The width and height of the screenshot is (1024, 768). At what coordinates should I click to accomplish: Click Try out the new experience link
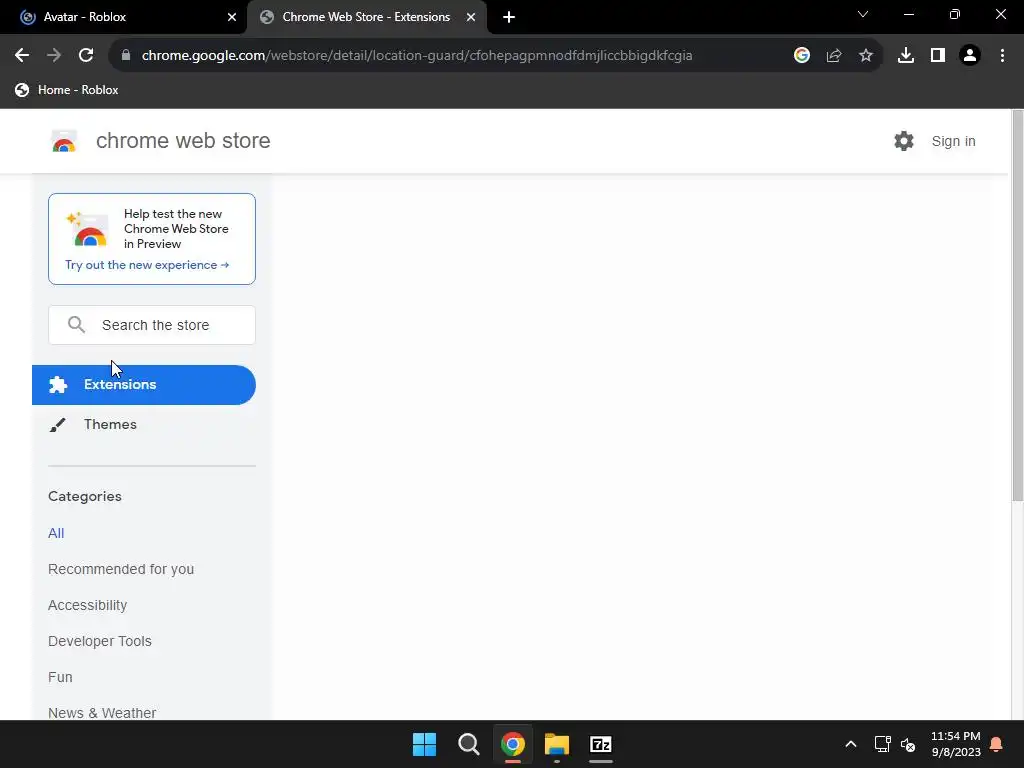(x=147, y=265)
